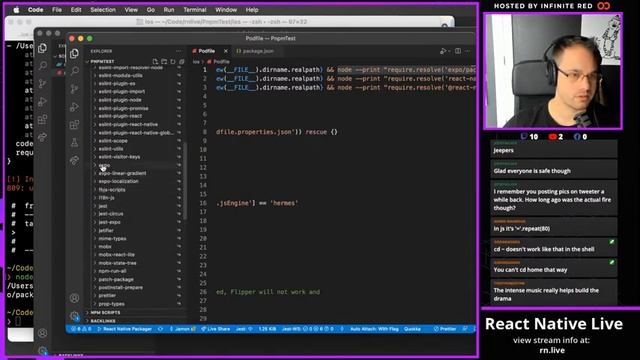Close the Podfile editor tab
640x360 pixels.
point(226,51)
